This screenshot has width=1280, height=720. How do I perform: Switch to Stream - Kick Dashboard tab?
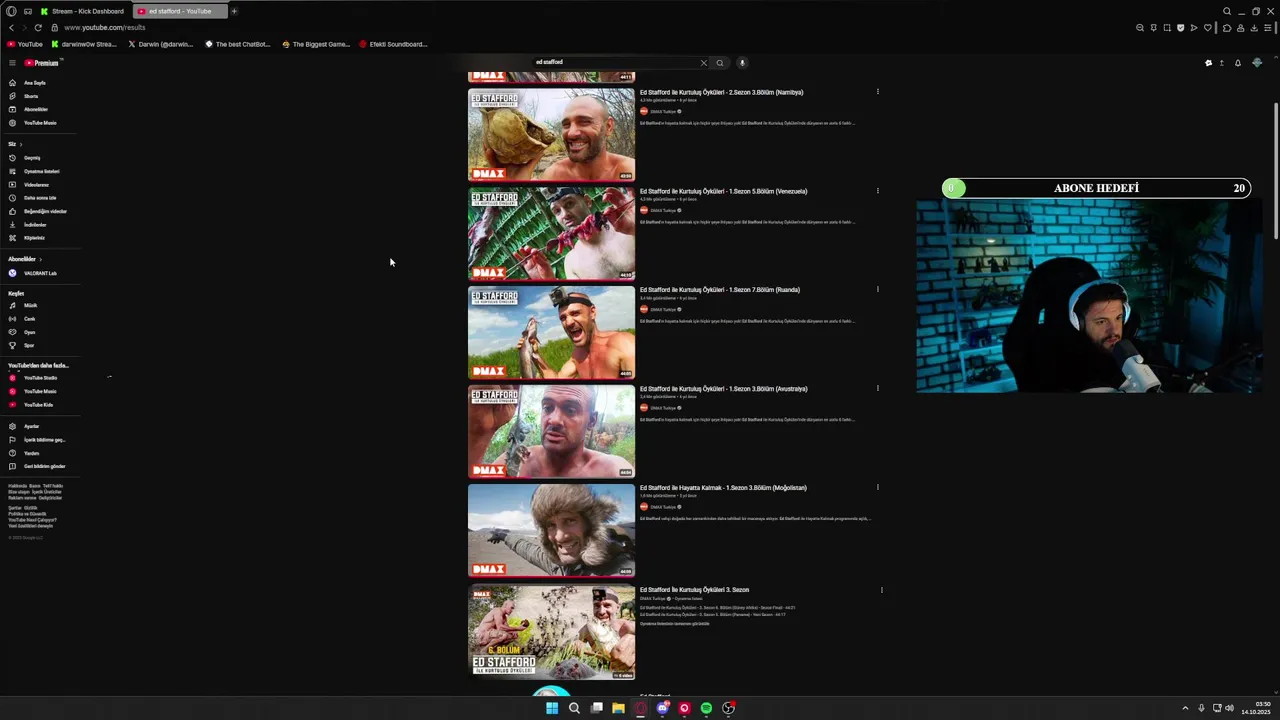tap(83, 11)
